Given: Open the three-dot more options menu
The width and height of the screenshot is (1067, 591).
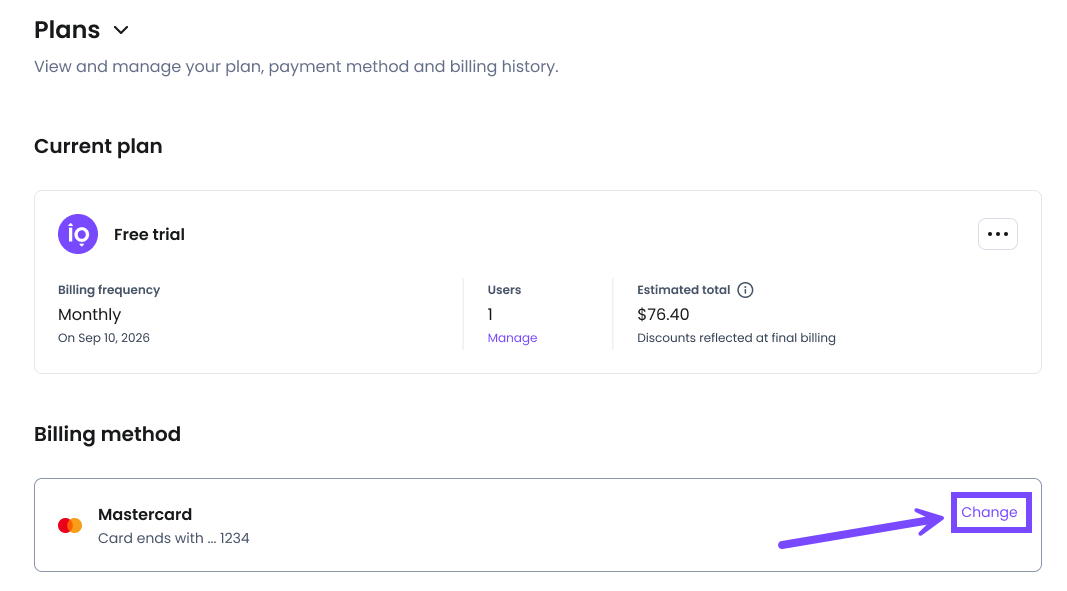Looking at the screenshot, I should pos(997,234).
